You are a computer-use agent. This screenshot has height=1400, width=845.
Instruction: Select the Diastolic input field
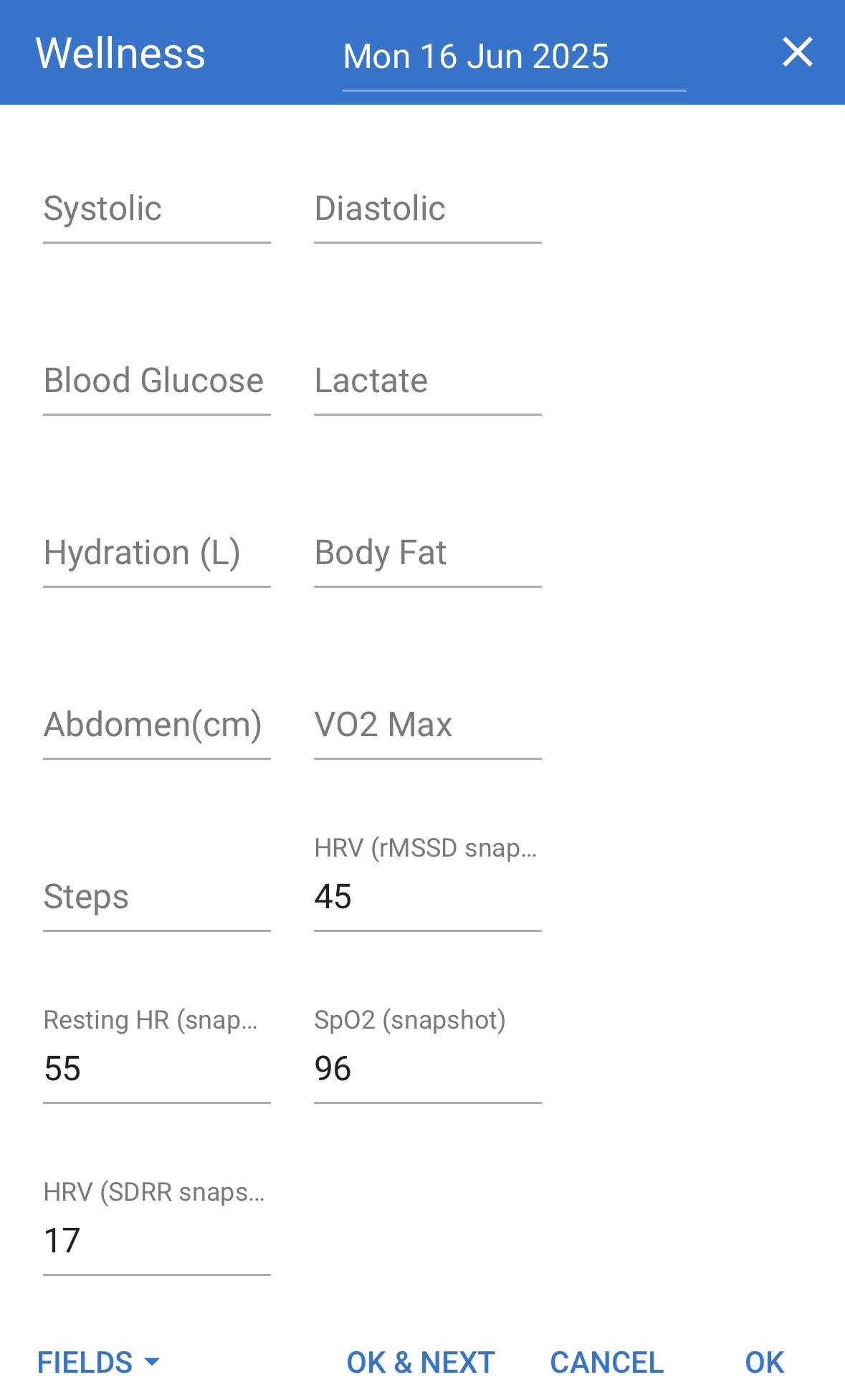pos(427,209)
